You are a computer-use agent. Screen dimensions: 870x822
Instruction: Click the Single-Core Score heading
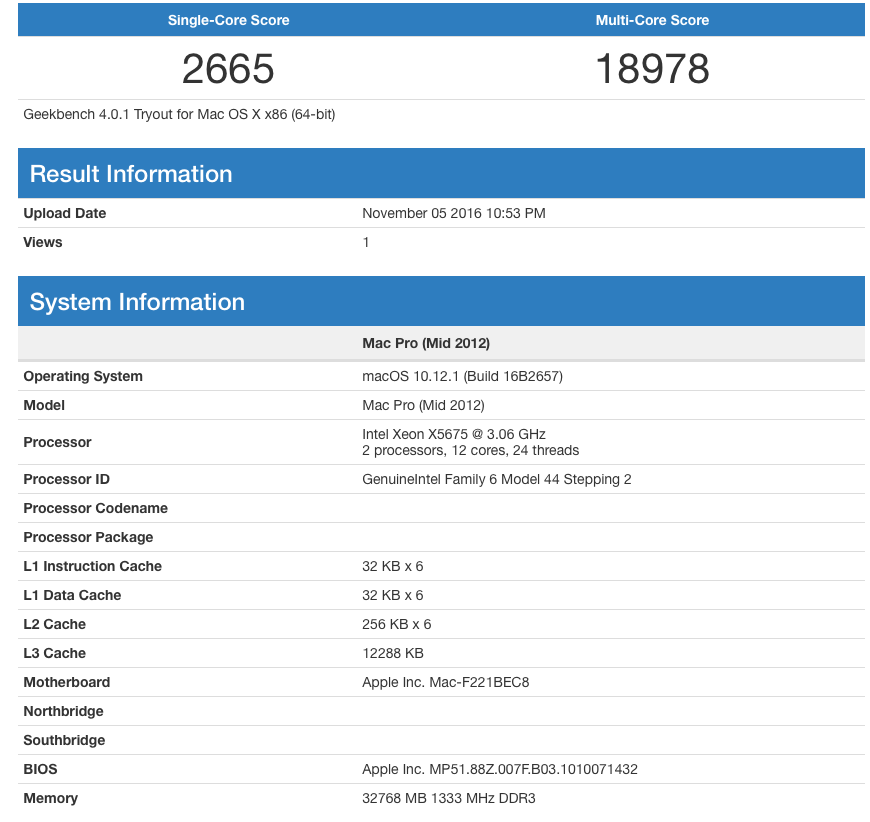pos(228,20)
